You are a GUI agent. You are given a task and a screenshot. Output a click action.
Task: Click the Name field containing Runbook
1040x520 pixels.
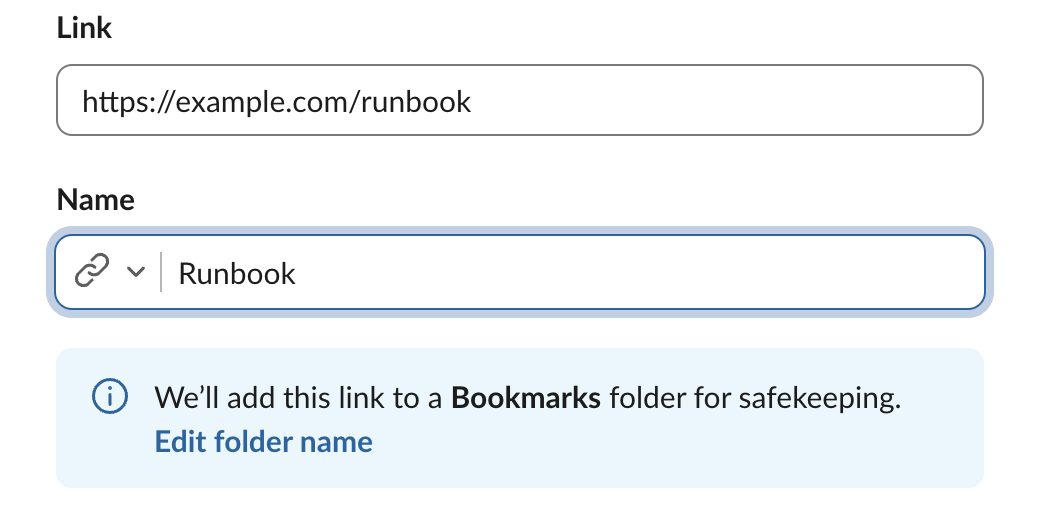pos(519,272)
